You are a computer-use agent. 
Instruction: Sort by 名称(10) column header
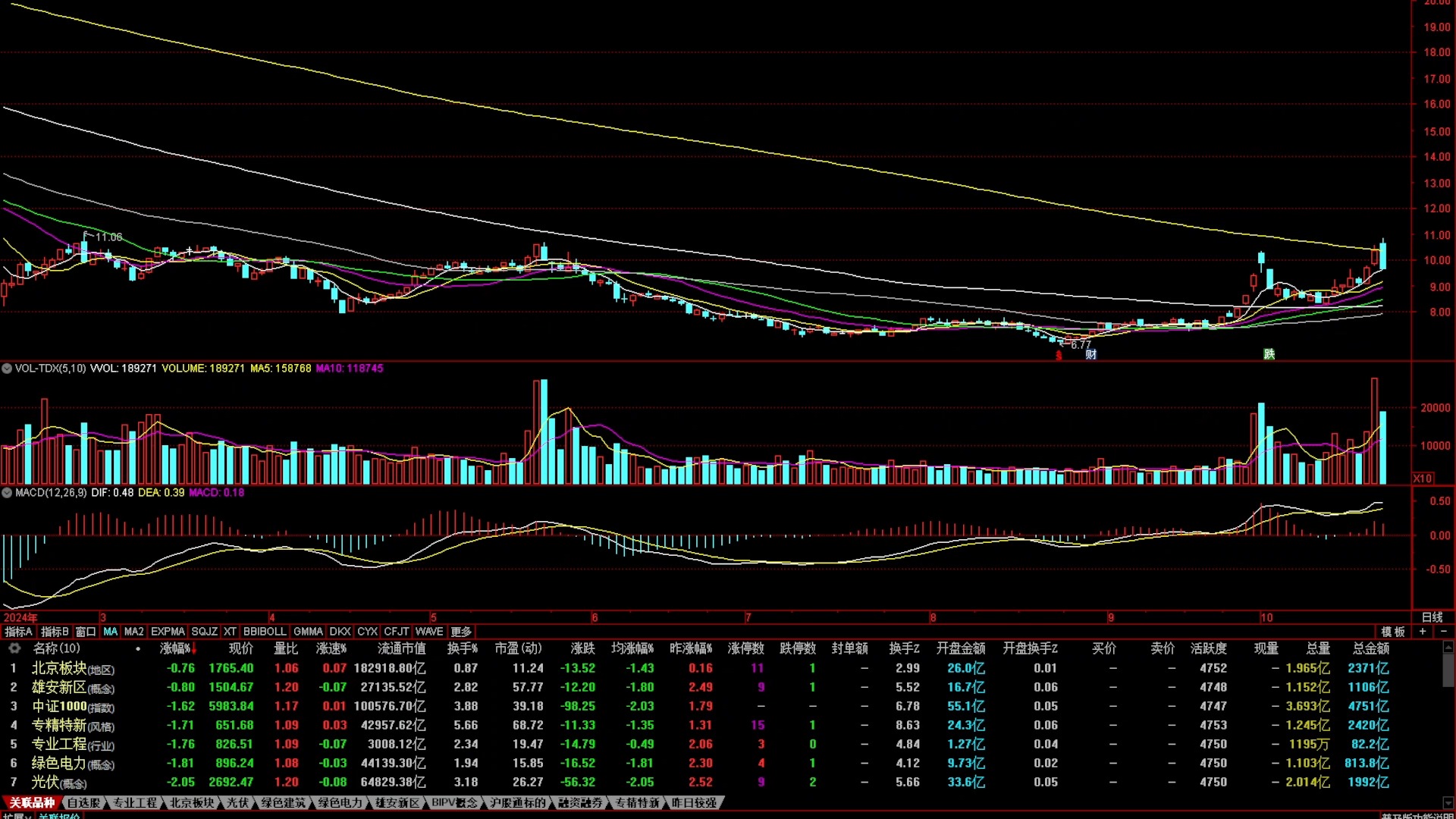[56, 648]
